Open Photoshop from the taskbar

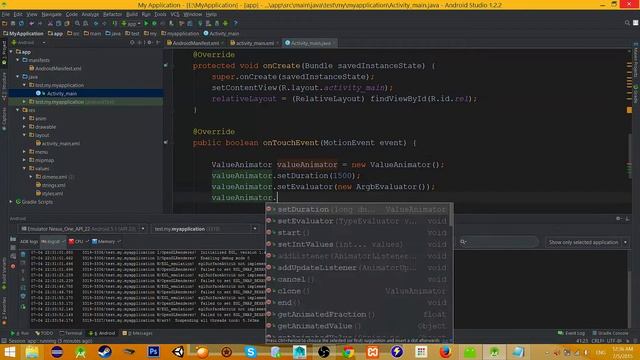point(154,352)
